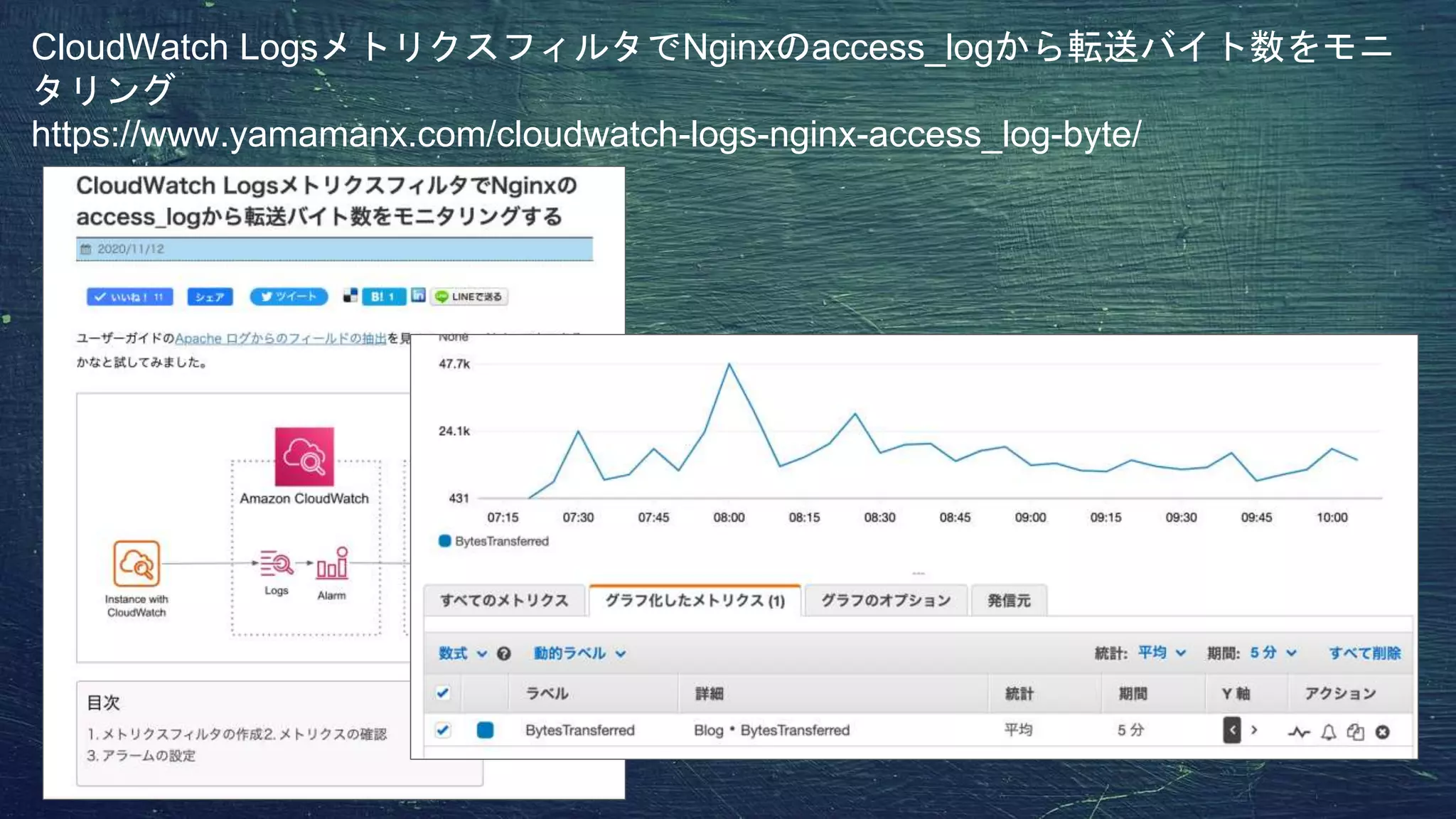Image resolution: width=1456 pixels, height=819 pixels.
Task: Open anomaly detection wave icon for BytesTransferred
Action: pos(1299,732)
